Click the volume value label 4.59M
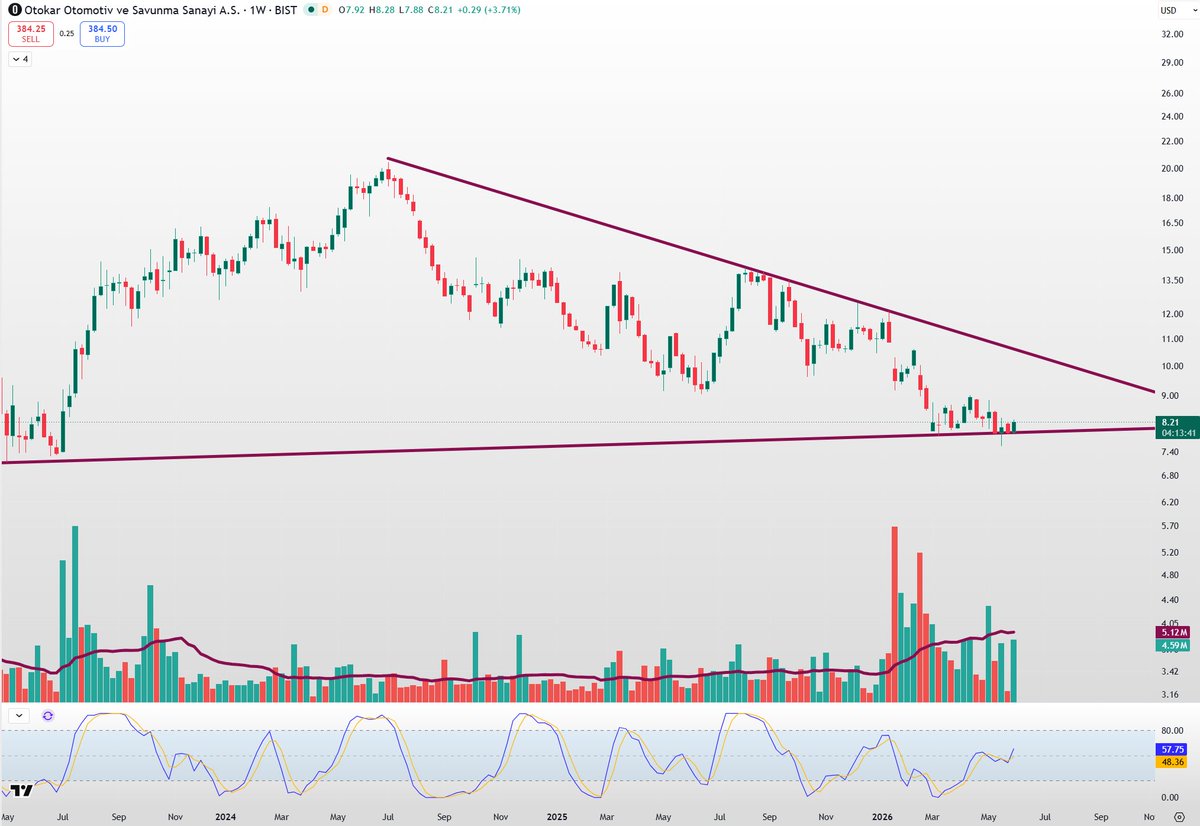1200x826 pixels. click(x=1172, y=646)
